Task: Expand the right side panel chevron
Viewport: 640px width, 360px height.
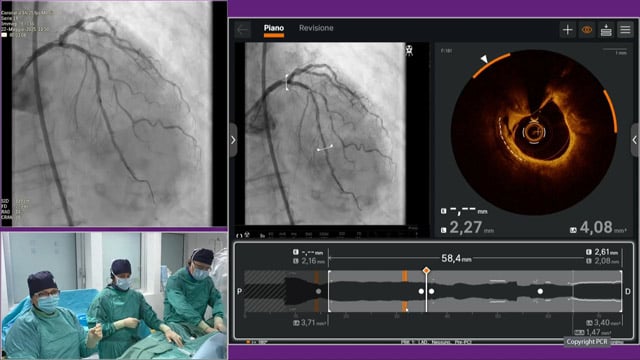Action: click(x=635, y=140)
